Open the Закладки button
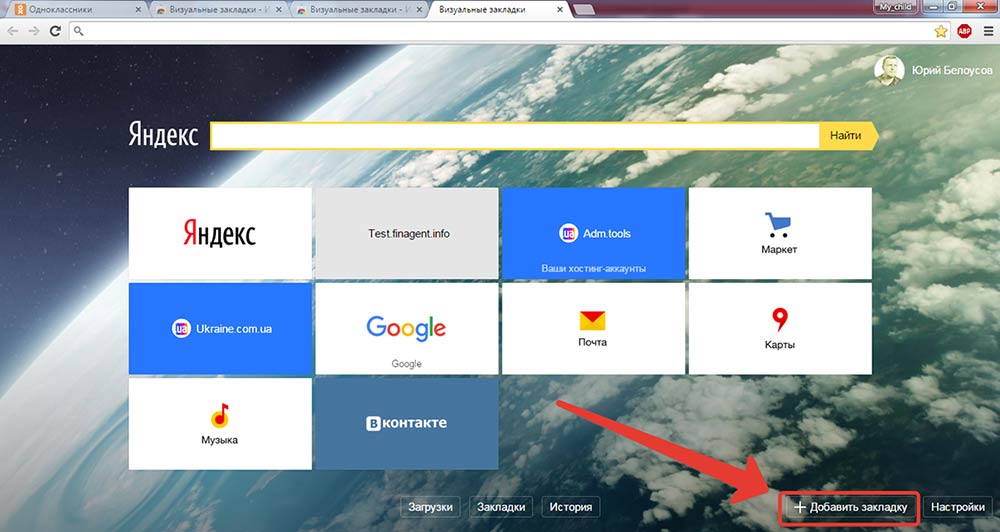 pyautogui.click(x=501, y=507)
